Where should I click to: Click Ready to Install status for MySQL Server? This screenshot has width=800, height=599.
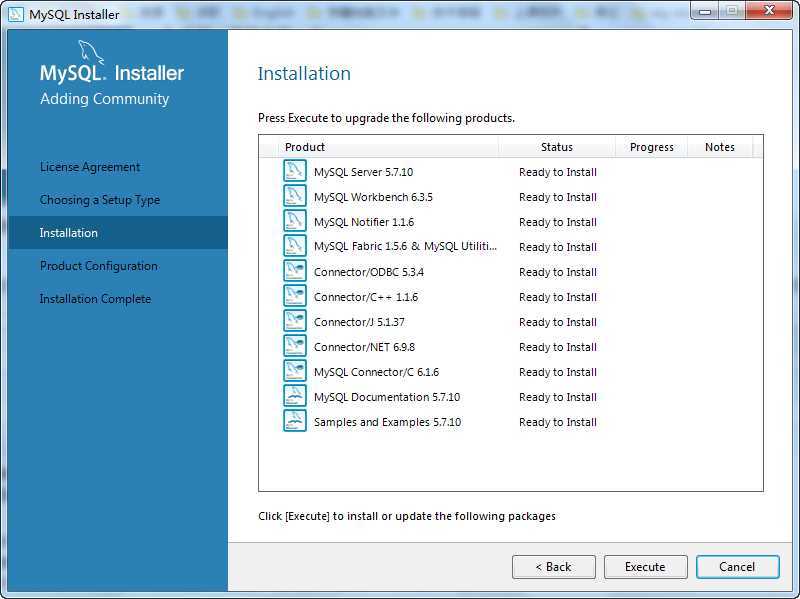coord(558,172)
